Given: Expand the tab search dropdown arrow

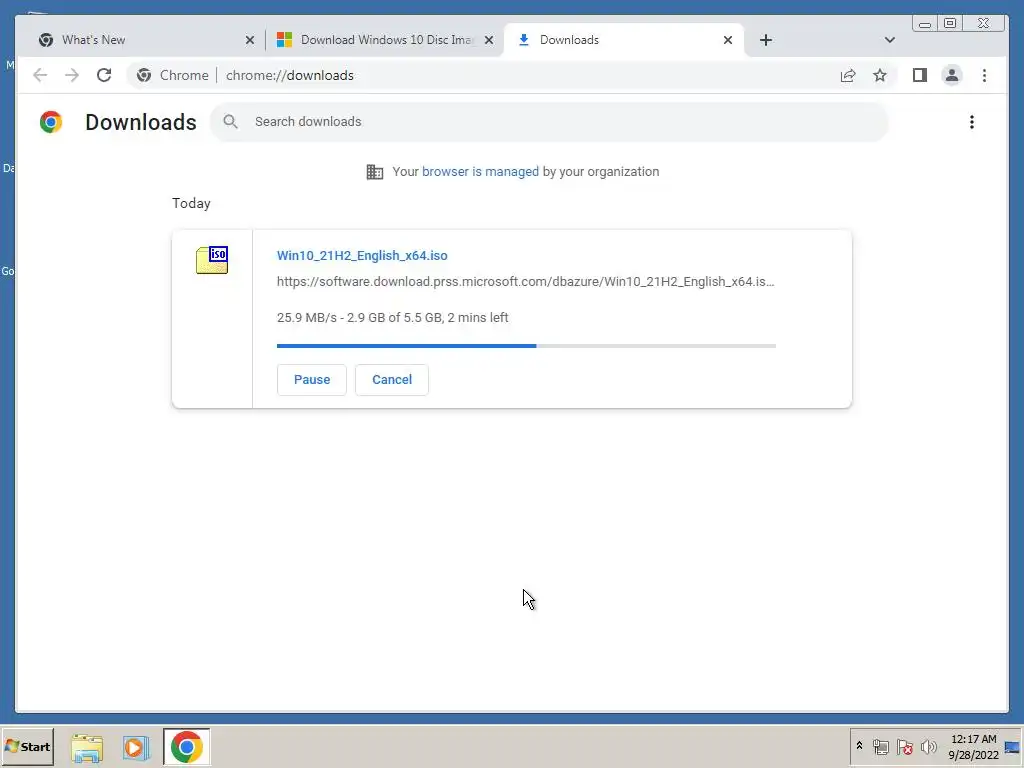Looking at the screenshot, I should coord(889,40).
